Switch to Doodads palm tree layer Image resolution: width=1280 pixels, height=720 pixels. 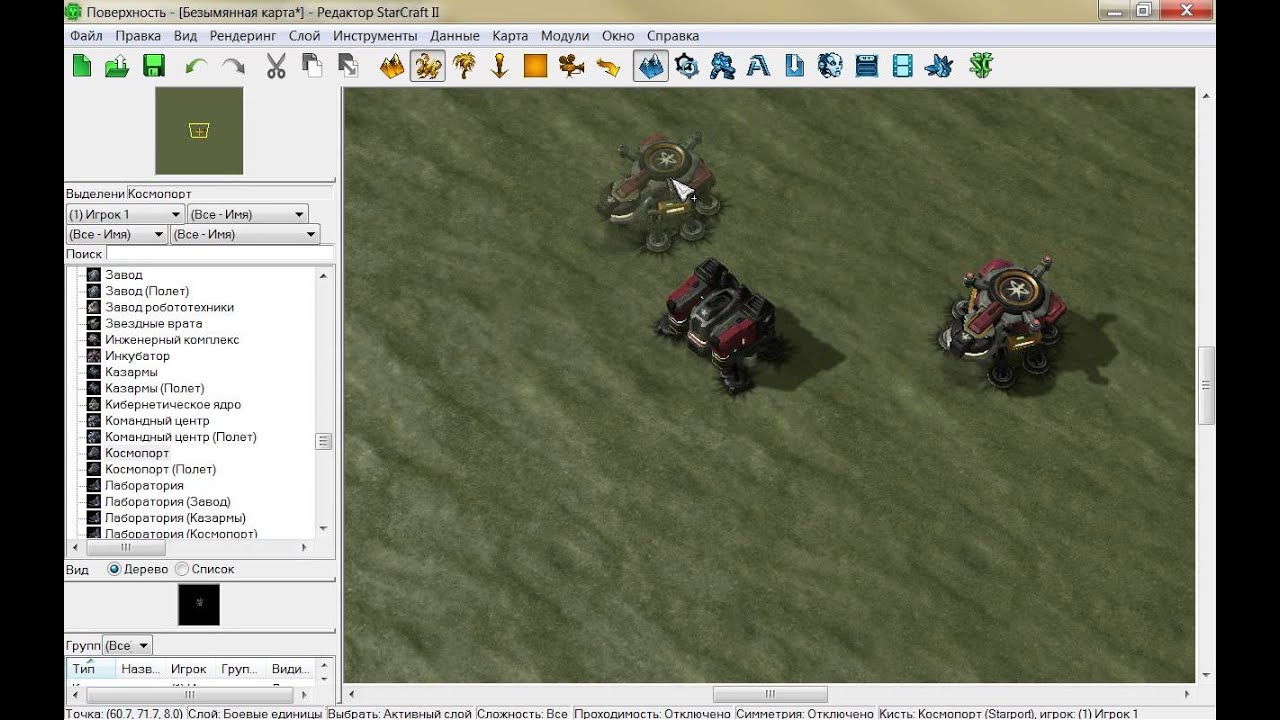pos(464,67)
